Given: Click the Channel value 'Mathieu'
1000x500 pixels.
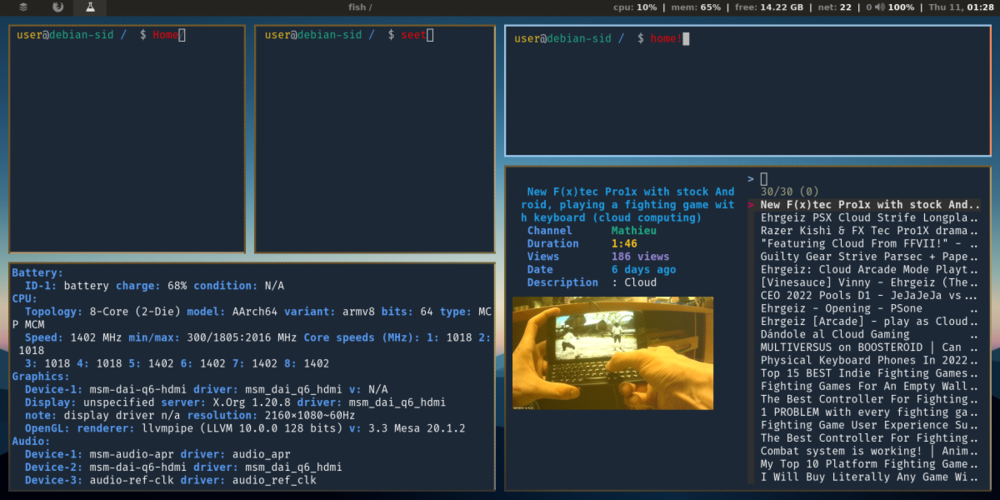Looking at the screenshot, I should point(634,230).
